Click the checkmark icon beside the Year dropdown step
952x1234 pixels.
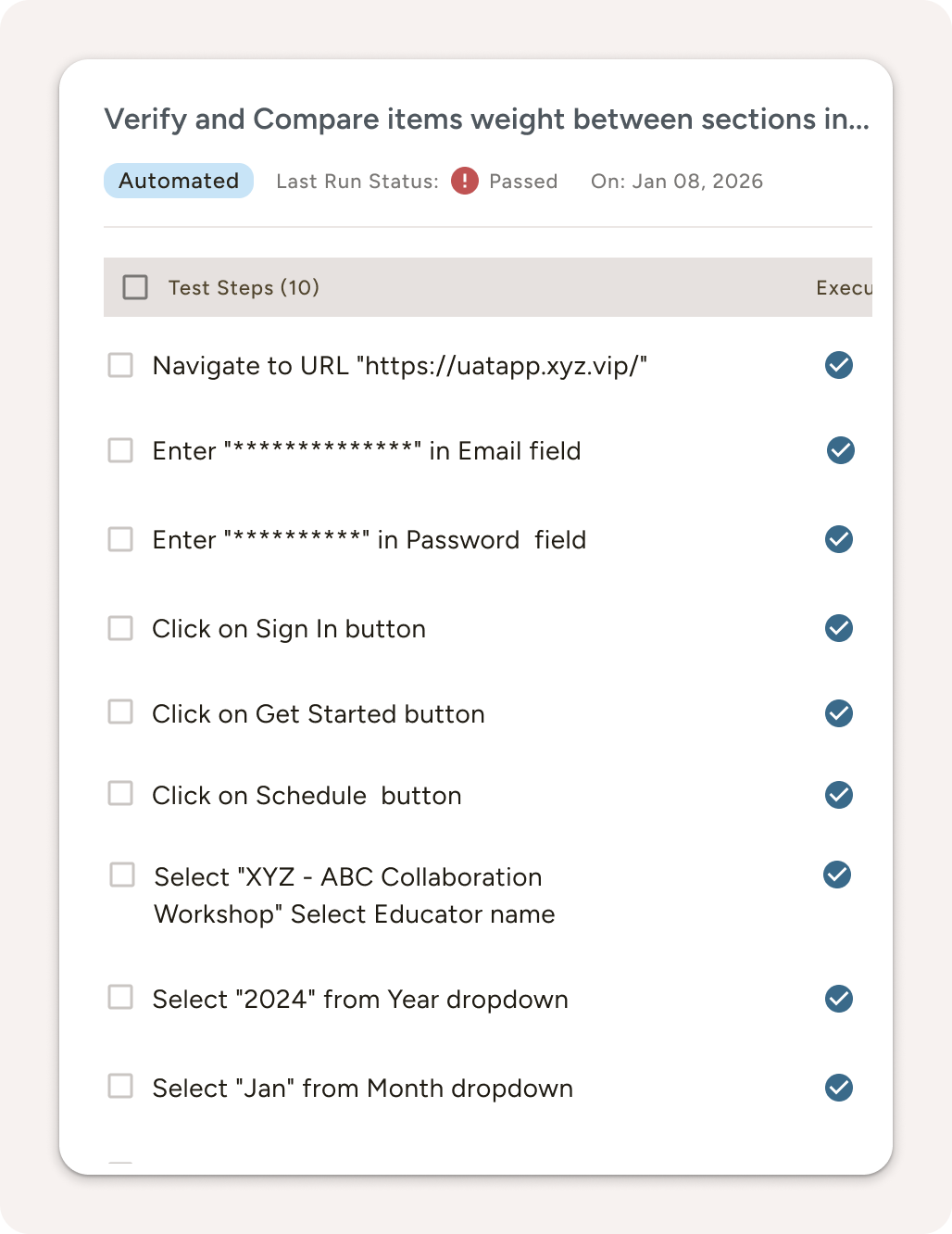coord(838,1000)
